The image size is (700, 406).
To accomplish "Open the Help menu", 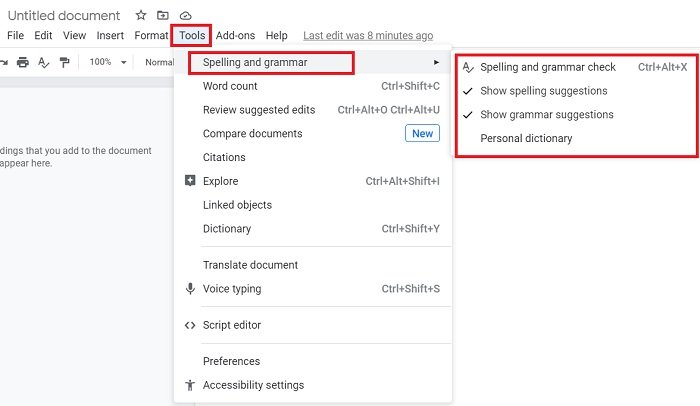I will coord(276,35).
